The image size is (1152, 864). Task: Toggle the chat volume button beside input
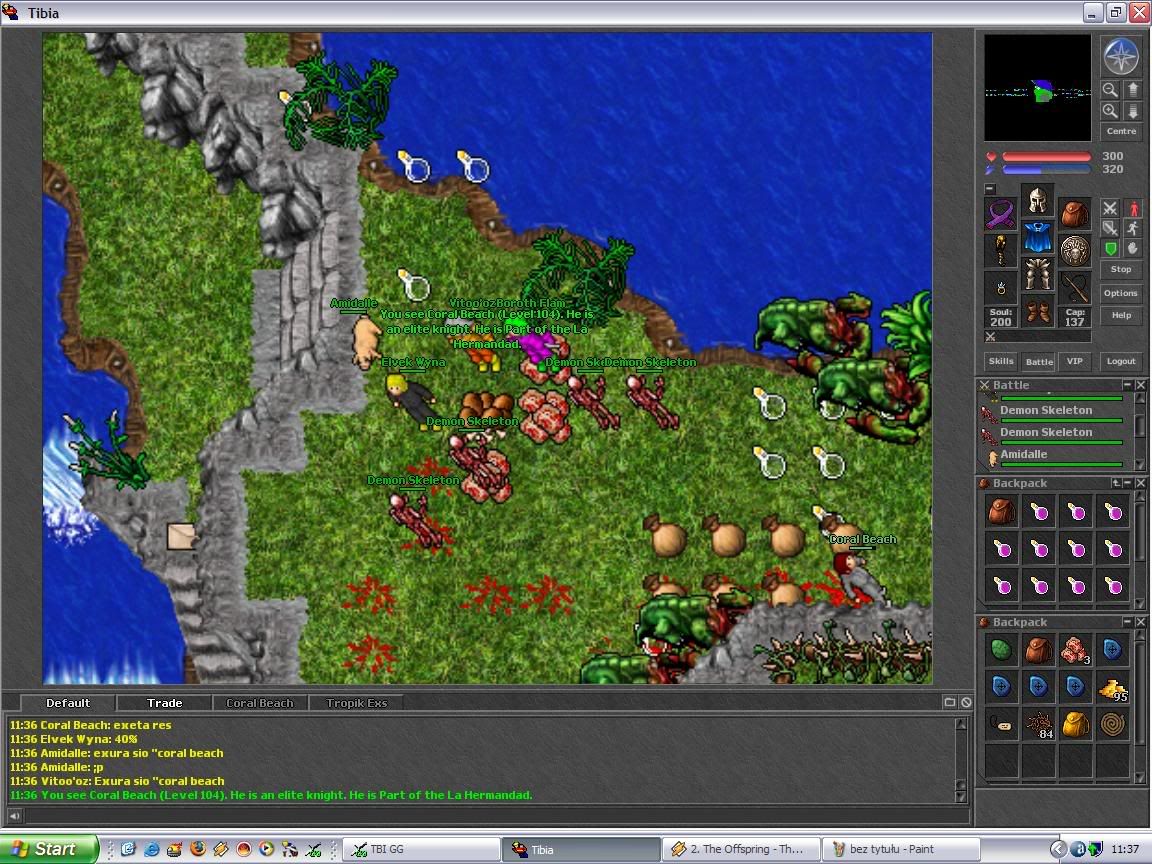(x=14, y=815)
